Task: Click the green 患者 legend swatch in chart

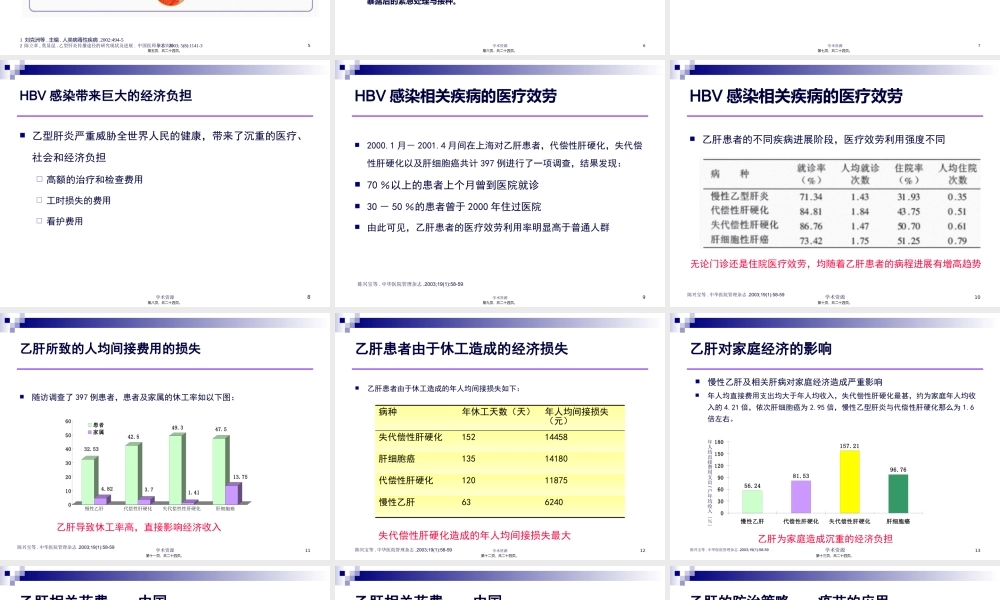Action: [x=89, y=424]
